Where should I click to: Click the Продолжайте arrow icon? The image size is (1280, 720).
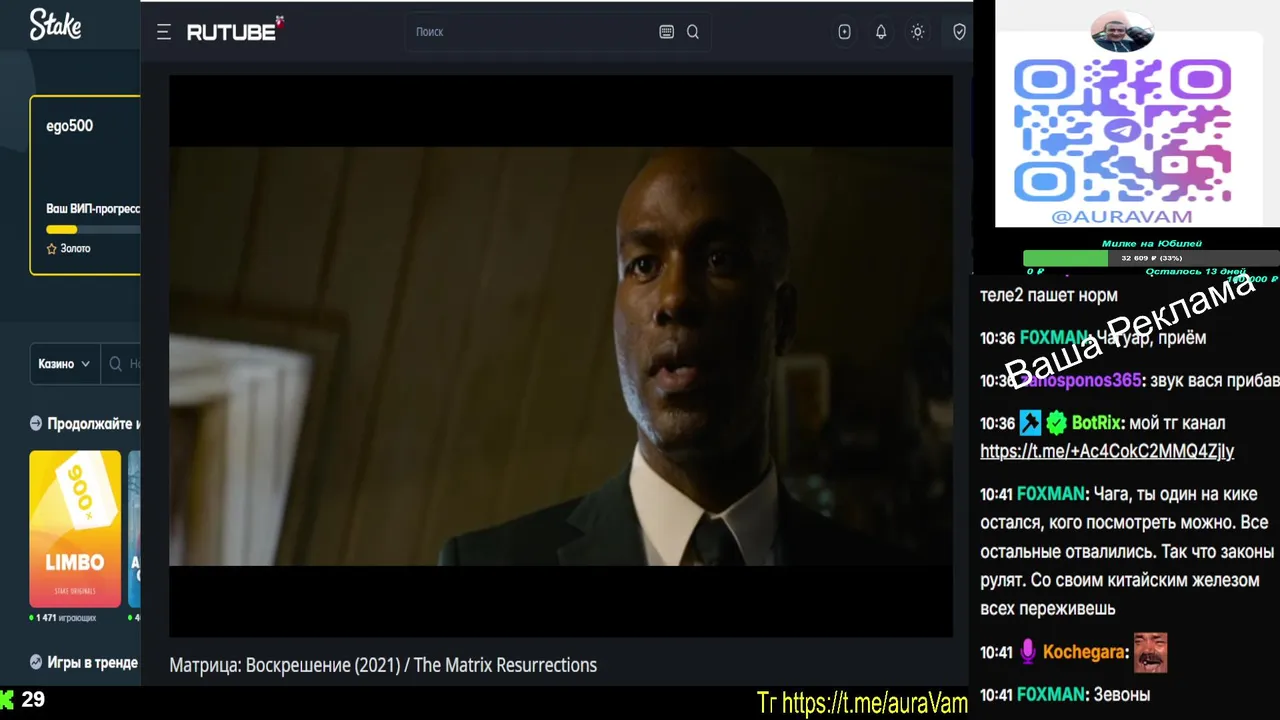pos(36,423)
